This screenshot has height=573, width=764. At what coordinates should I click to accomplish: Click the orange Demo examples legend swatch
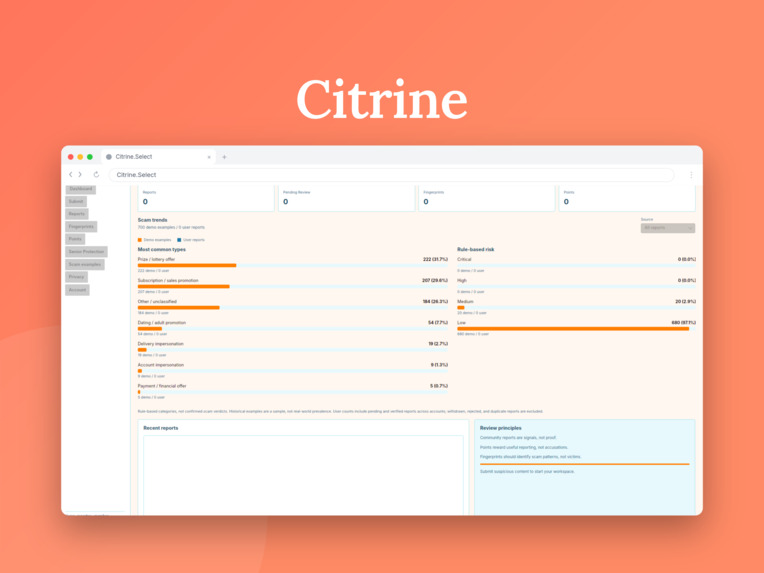pyautogui.click(x=140, y=240)
